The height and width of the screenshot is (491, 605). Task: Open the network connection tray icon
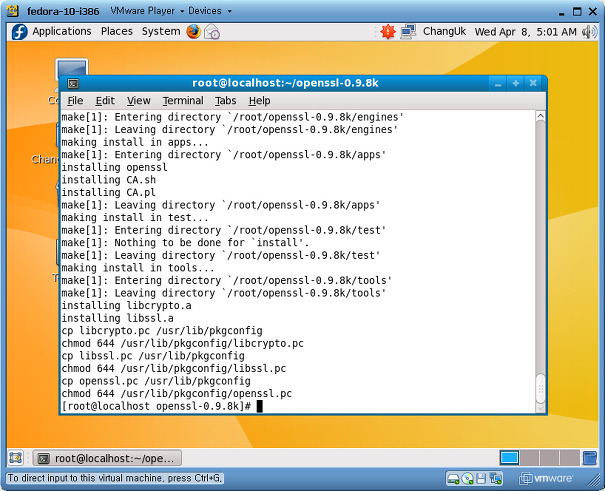pyautogui.click(x=408, y=32)
